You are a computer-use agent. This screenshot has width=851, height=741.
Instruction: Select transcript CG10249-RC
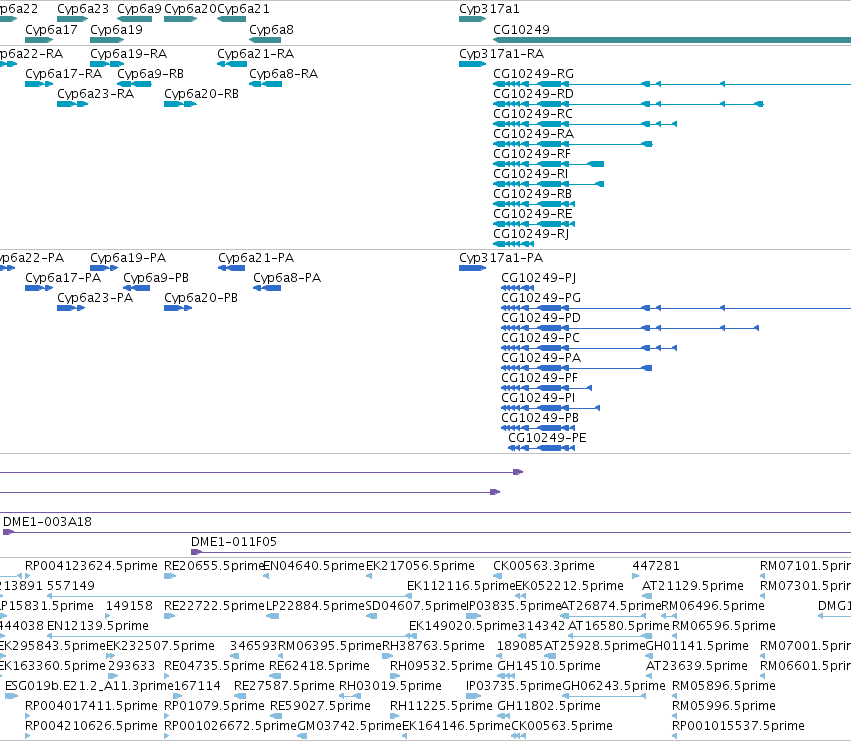tap(533, 114)
